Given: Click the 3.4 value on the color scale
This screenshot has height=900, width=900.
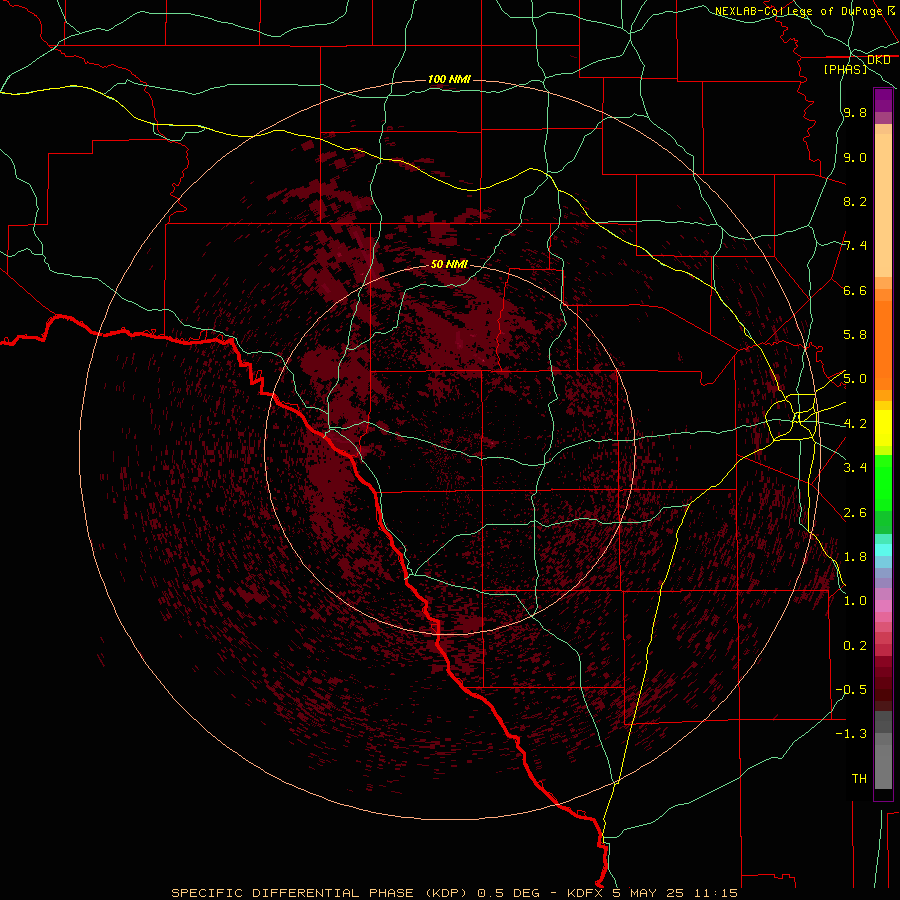Looking at the screenshot, I should pyautogui.click(x=855, y=468).
